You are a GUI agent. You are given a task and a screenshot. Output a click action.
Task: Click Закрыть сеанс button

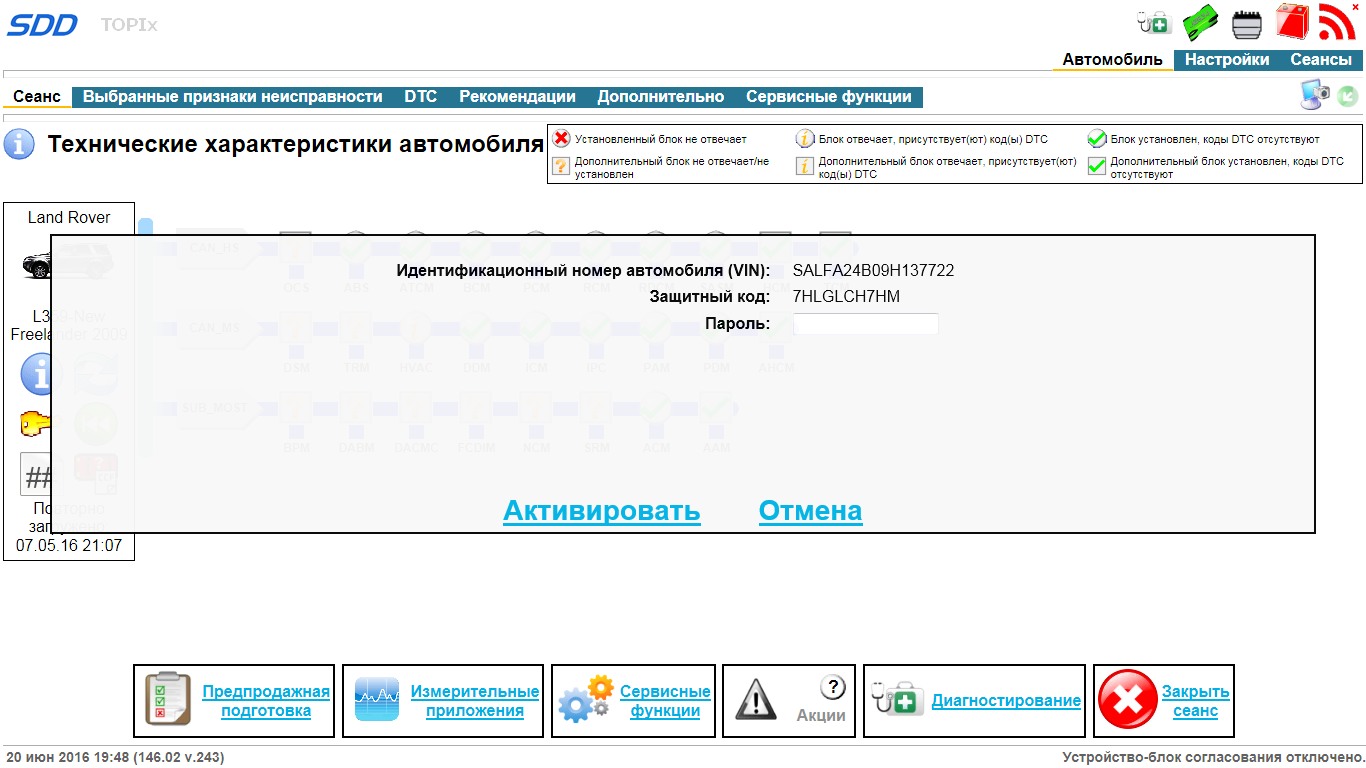point(1164,701)
